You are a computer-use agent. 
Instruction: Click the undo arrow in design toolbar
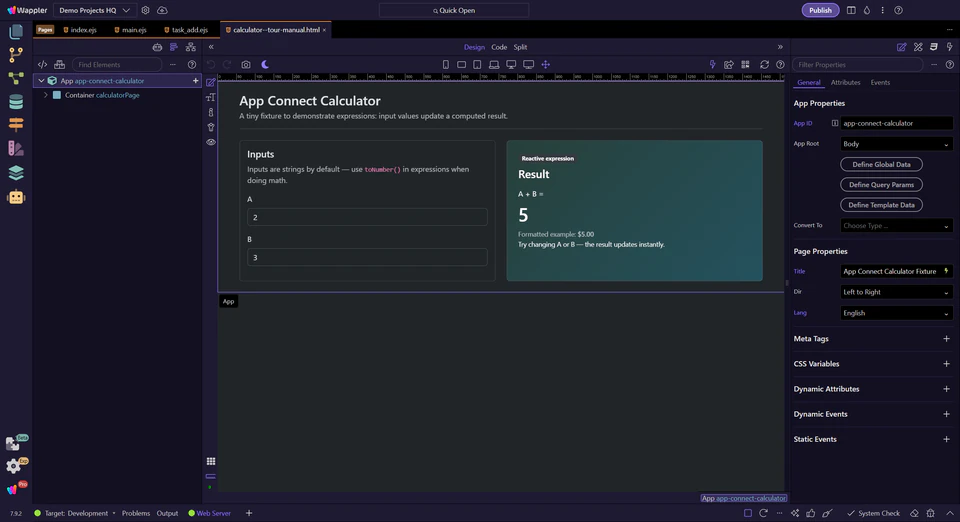coord(211,64)
